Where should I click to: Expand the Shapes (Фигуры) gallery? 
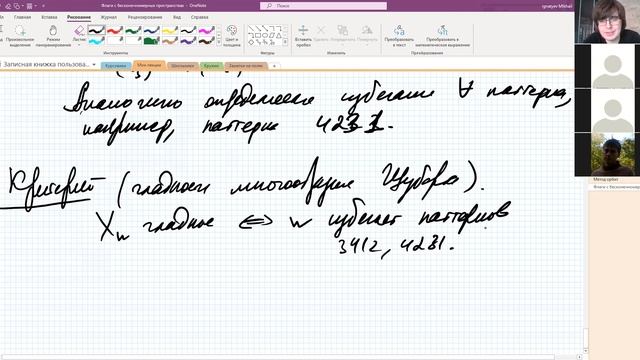(x=285, y=42)
